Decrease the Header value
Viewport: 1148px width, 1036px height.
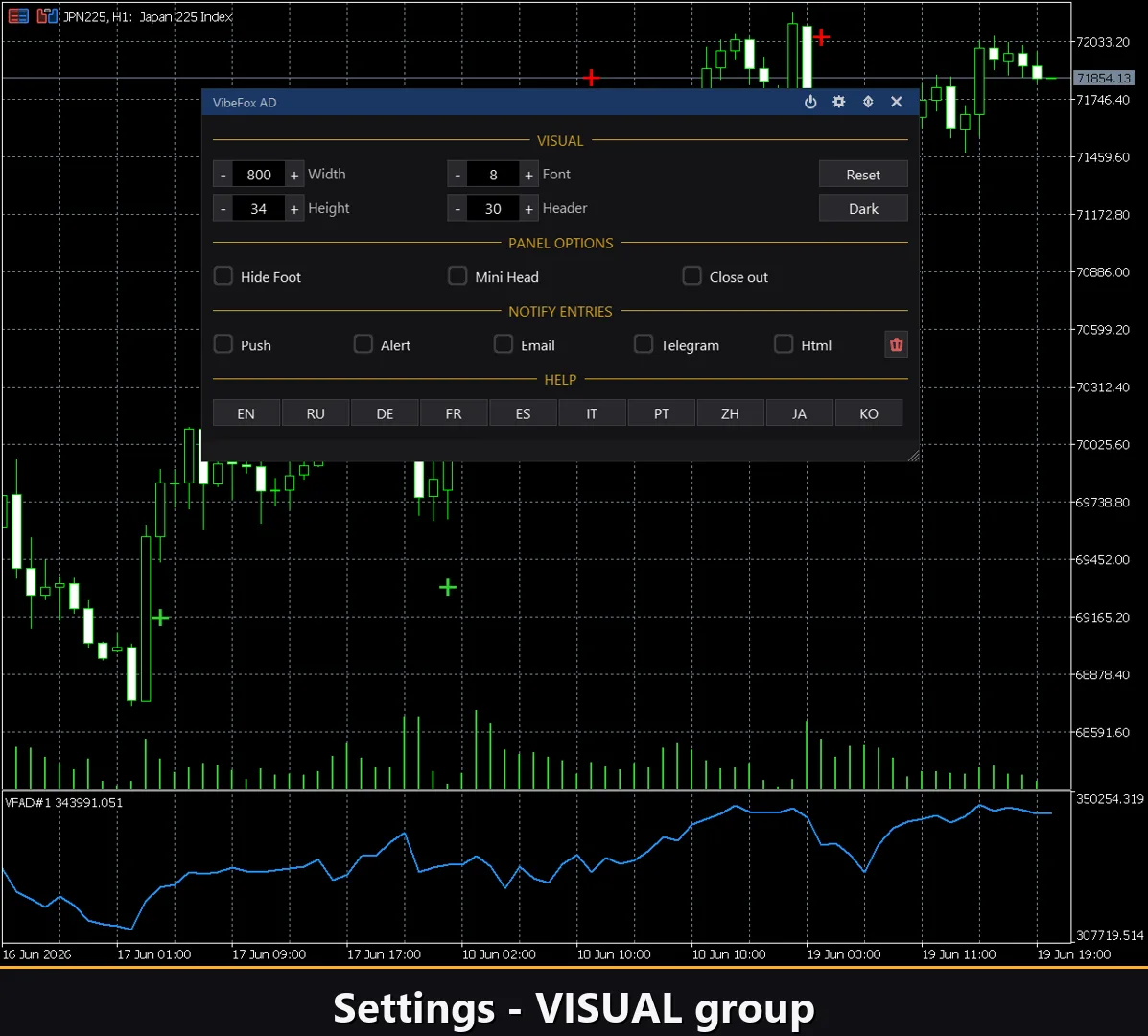(x=457, y=209)
